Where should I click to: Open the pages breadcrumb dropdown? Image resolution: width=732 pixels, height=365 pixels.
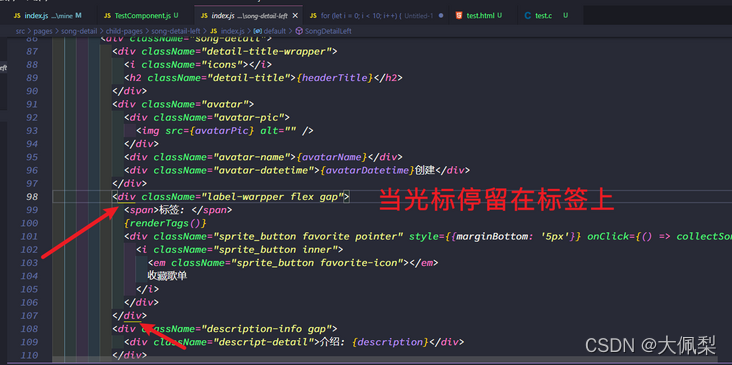point(42,31)
